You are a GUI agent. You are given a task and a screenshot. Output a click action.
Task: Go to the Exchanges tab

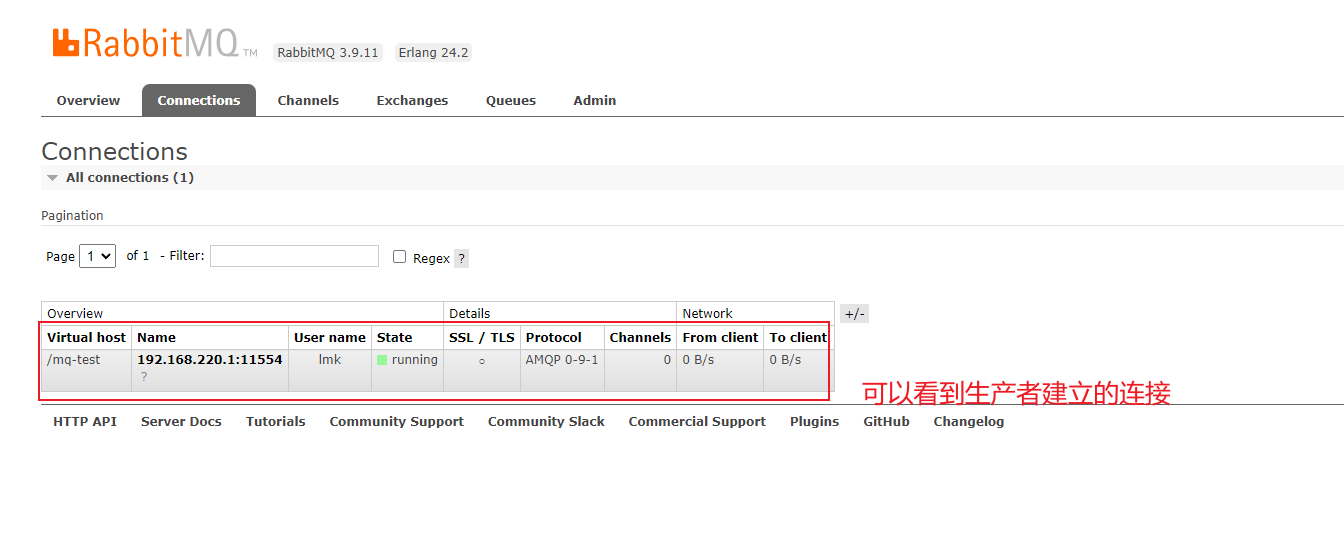pyautogui.click(x=412, y=101)
